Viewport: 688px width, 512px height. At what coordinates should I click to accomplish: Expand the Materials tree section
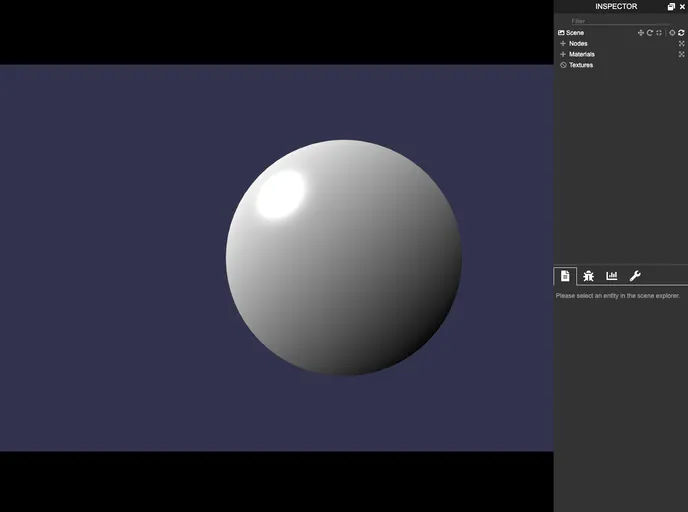pos(563,54)
